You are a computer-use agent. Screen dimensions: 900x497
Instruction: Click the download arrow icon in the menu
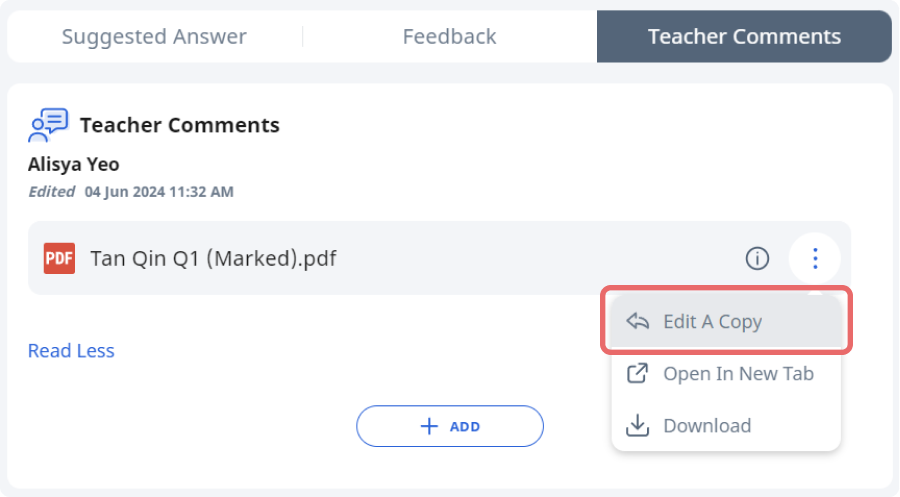(x=637, y=425)
